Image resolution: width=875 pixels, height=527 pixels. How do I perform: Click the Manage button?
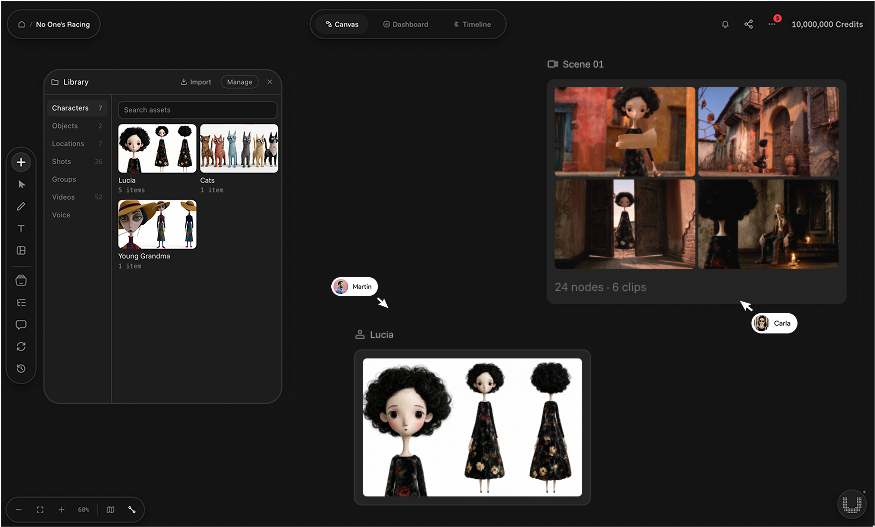pos(239,82)
